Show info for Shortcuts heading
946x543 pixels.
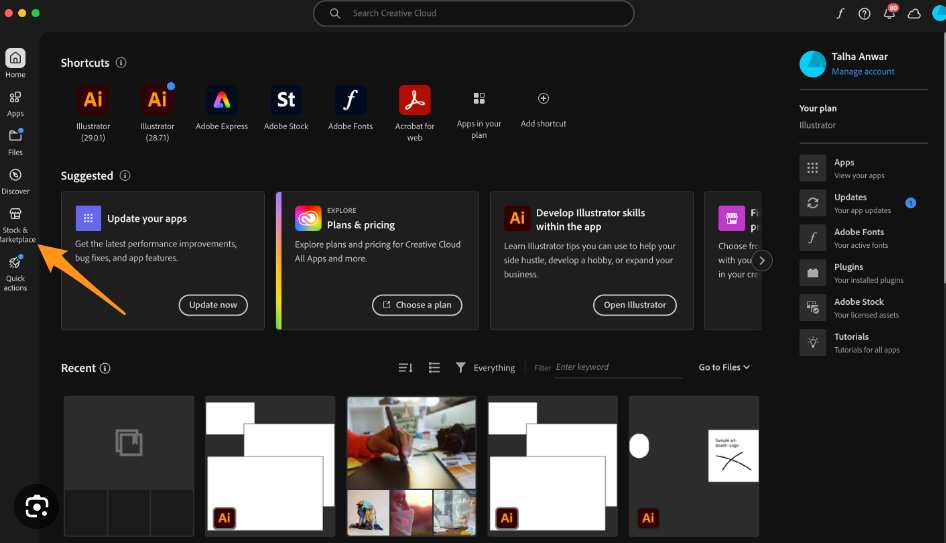click(121, 63)
